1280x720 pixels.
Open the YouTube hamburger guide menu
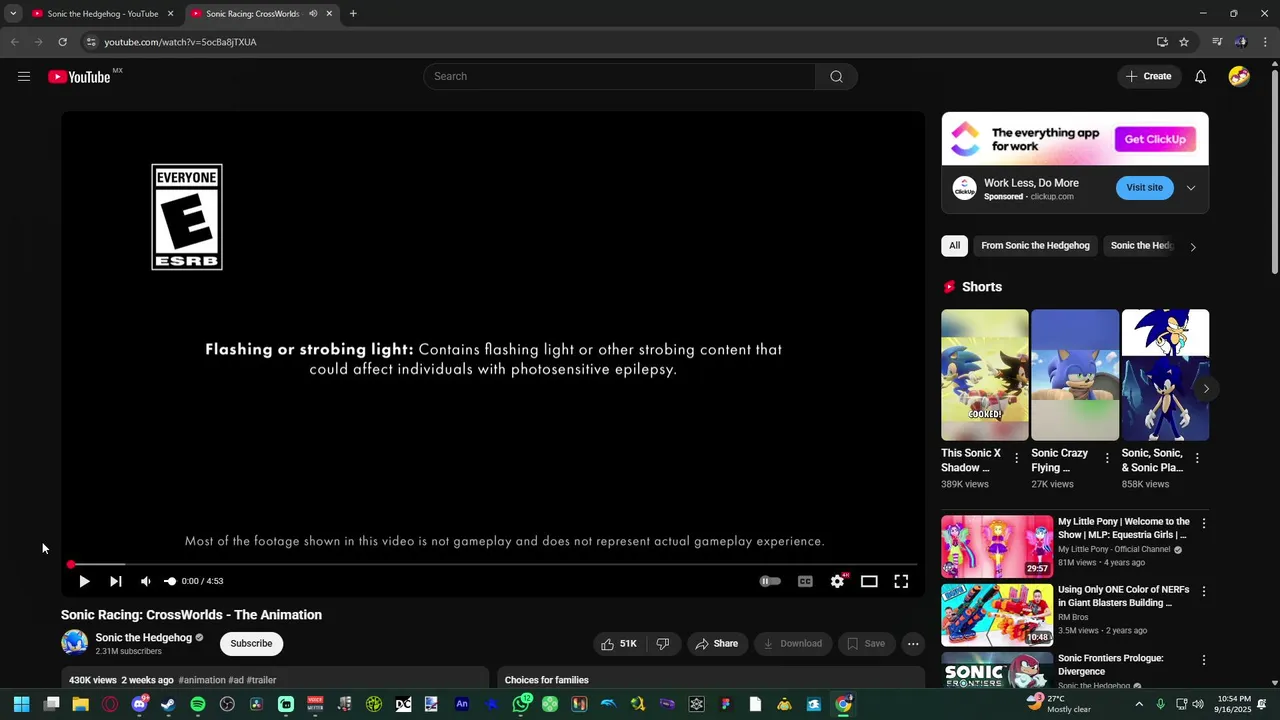coord(24,77)
